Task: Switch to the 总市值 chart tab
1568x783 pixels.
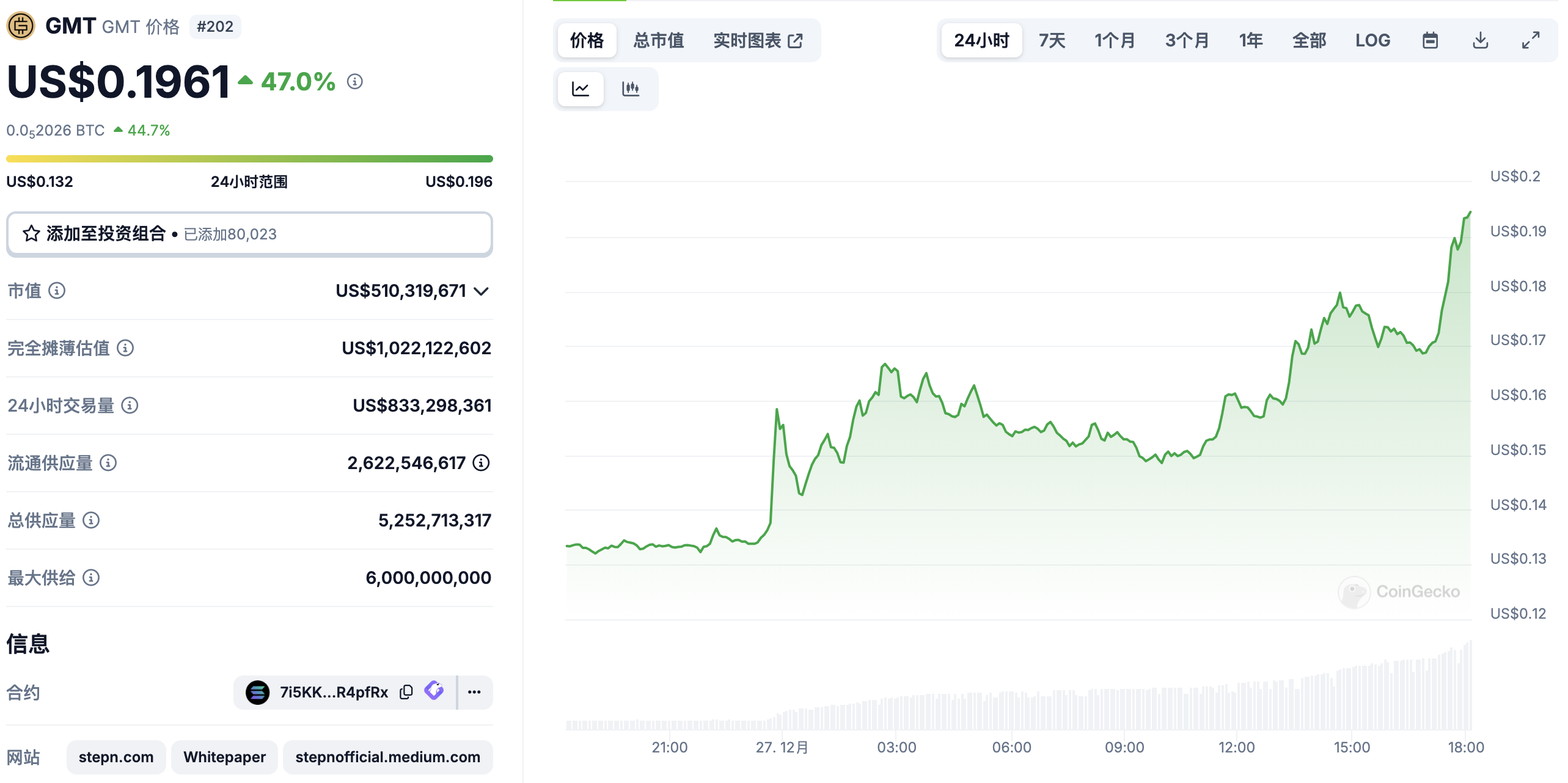Action: [658, 41]
